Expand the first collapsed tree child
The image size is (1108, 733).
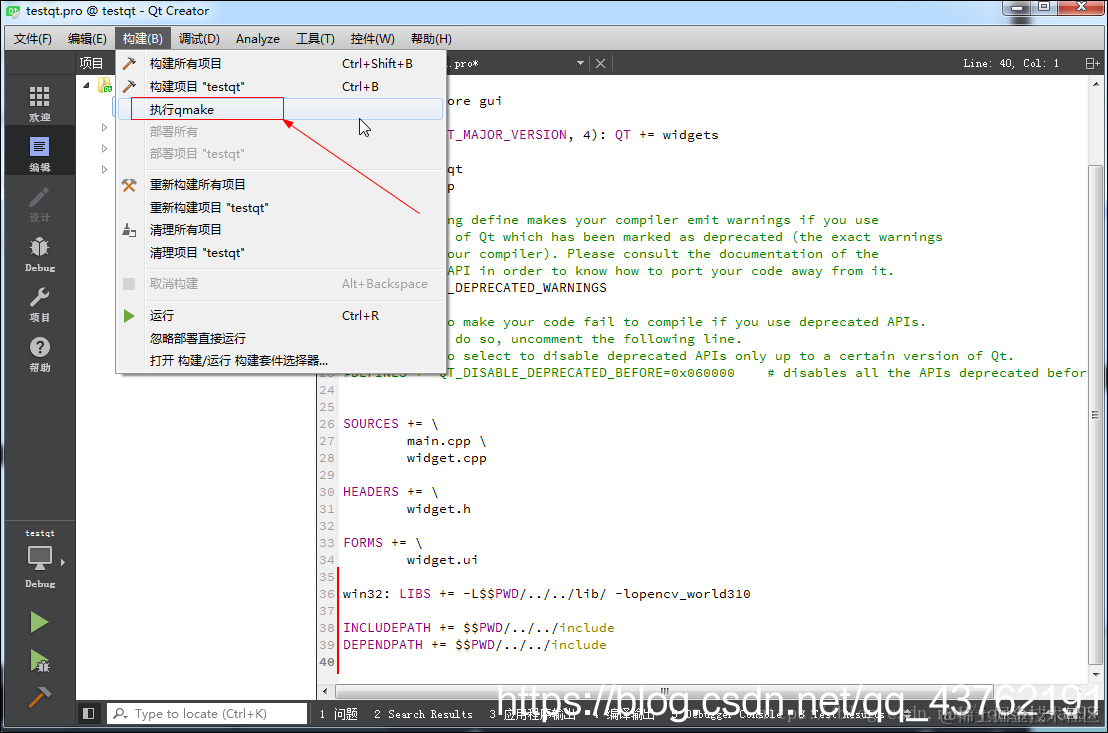(x=104, y=128)
